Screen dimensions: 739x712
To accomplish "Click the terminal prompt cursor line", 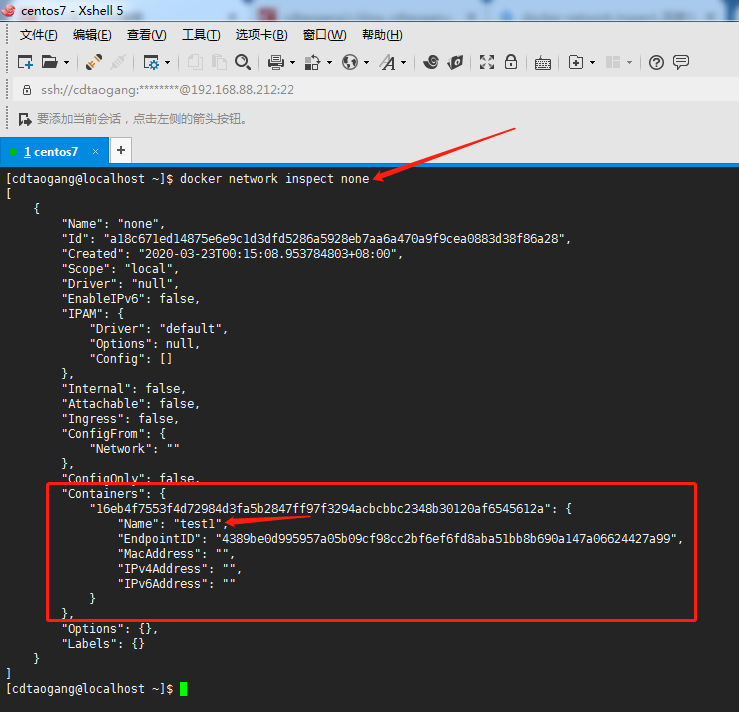I will [97, 689].
